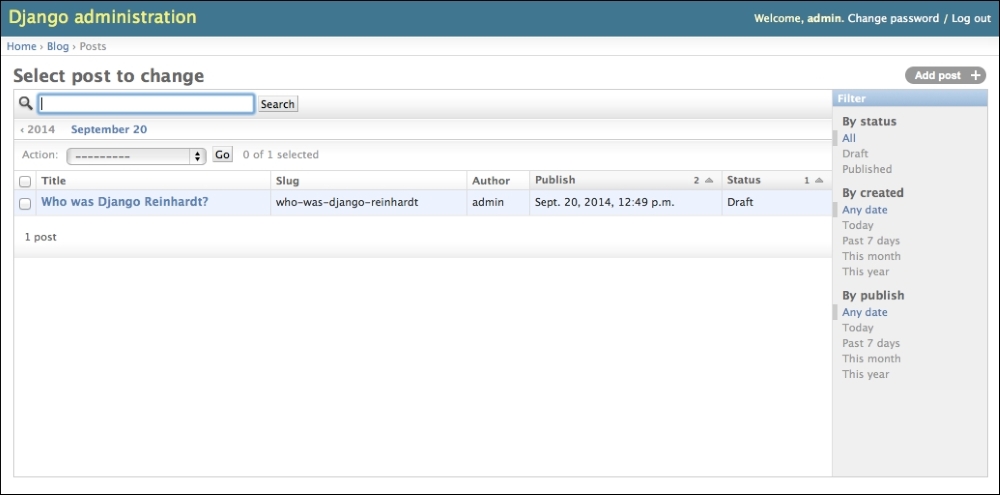Focus the search input field
Screen dimensions: 1000x495
click(x=146, y=104)
